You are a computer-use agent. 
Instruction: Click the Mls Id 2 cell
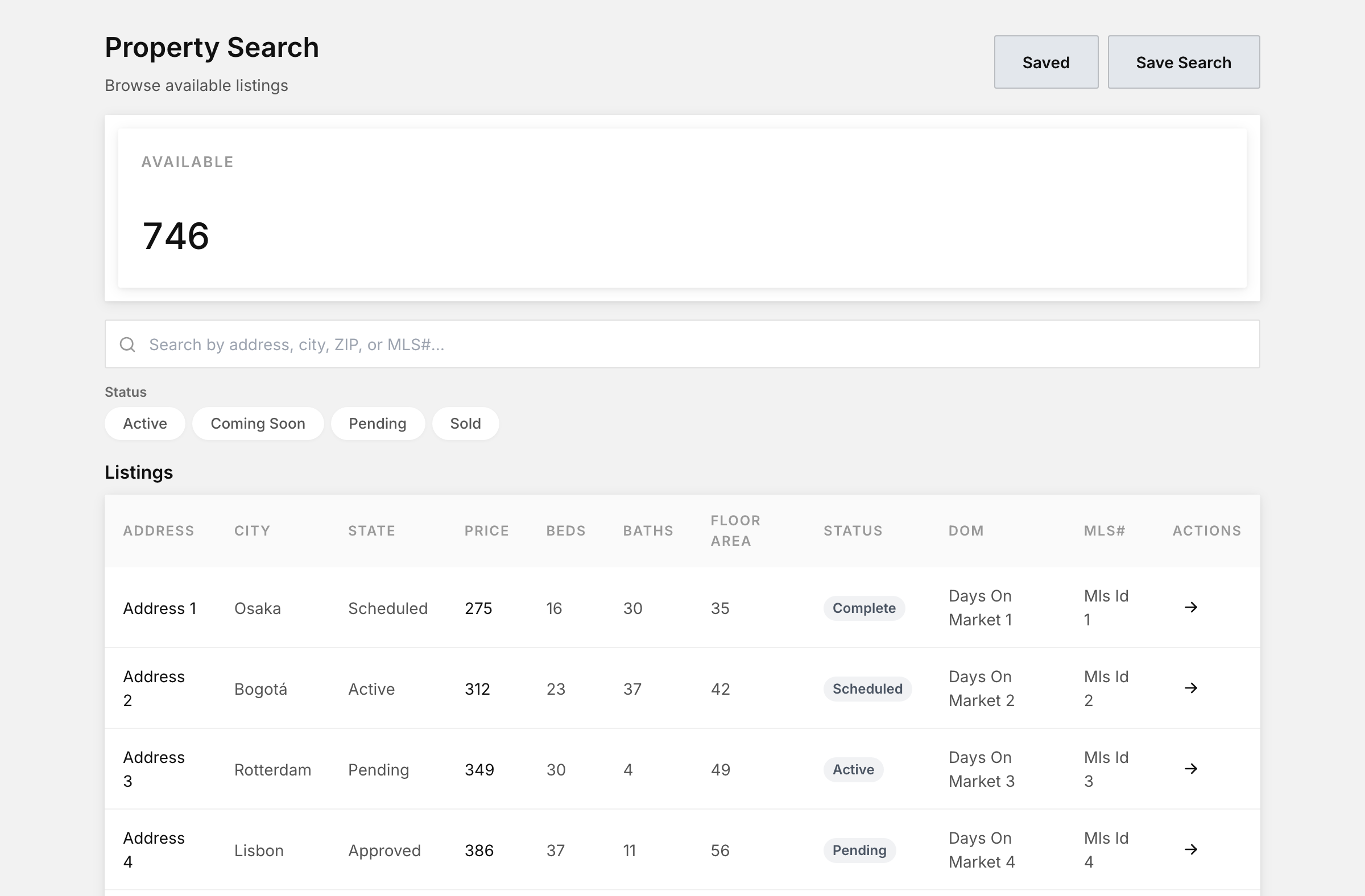pos(1106,688)
